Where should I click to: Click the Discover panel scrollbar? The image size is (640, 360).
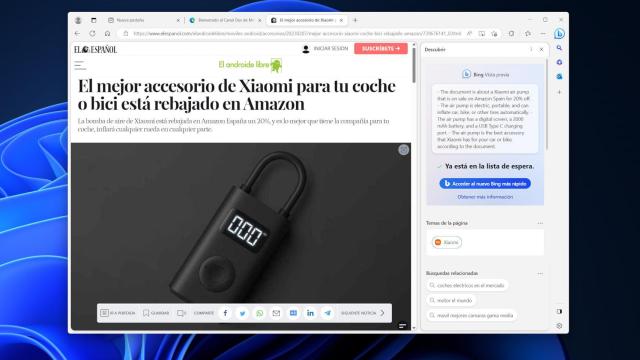click(547, 105)
